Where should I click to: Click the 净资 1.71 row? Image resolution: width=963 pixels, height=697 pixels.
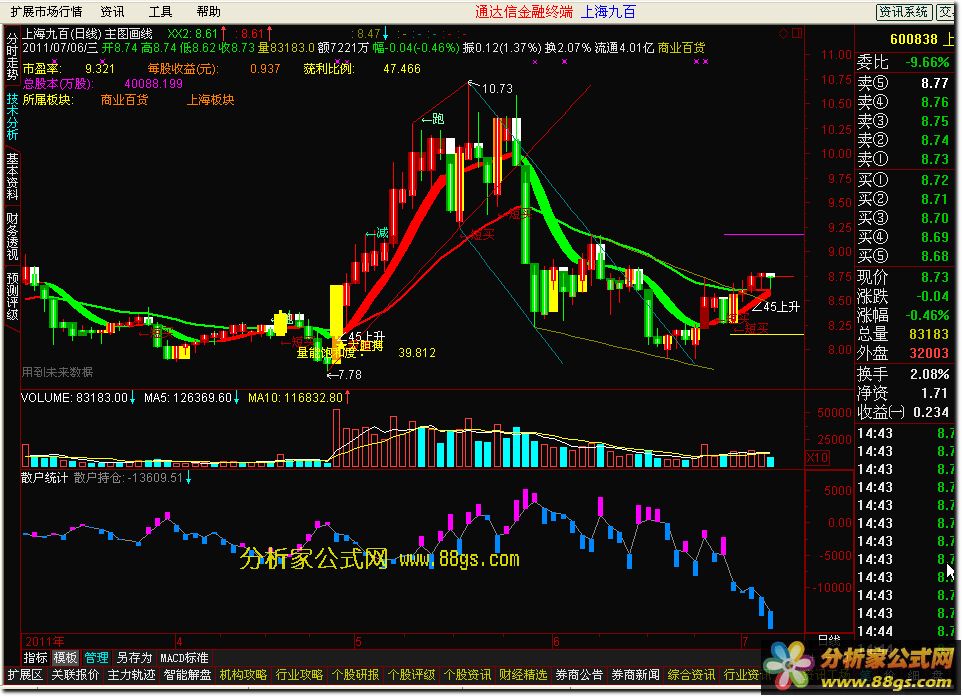(x=903, y=393)
